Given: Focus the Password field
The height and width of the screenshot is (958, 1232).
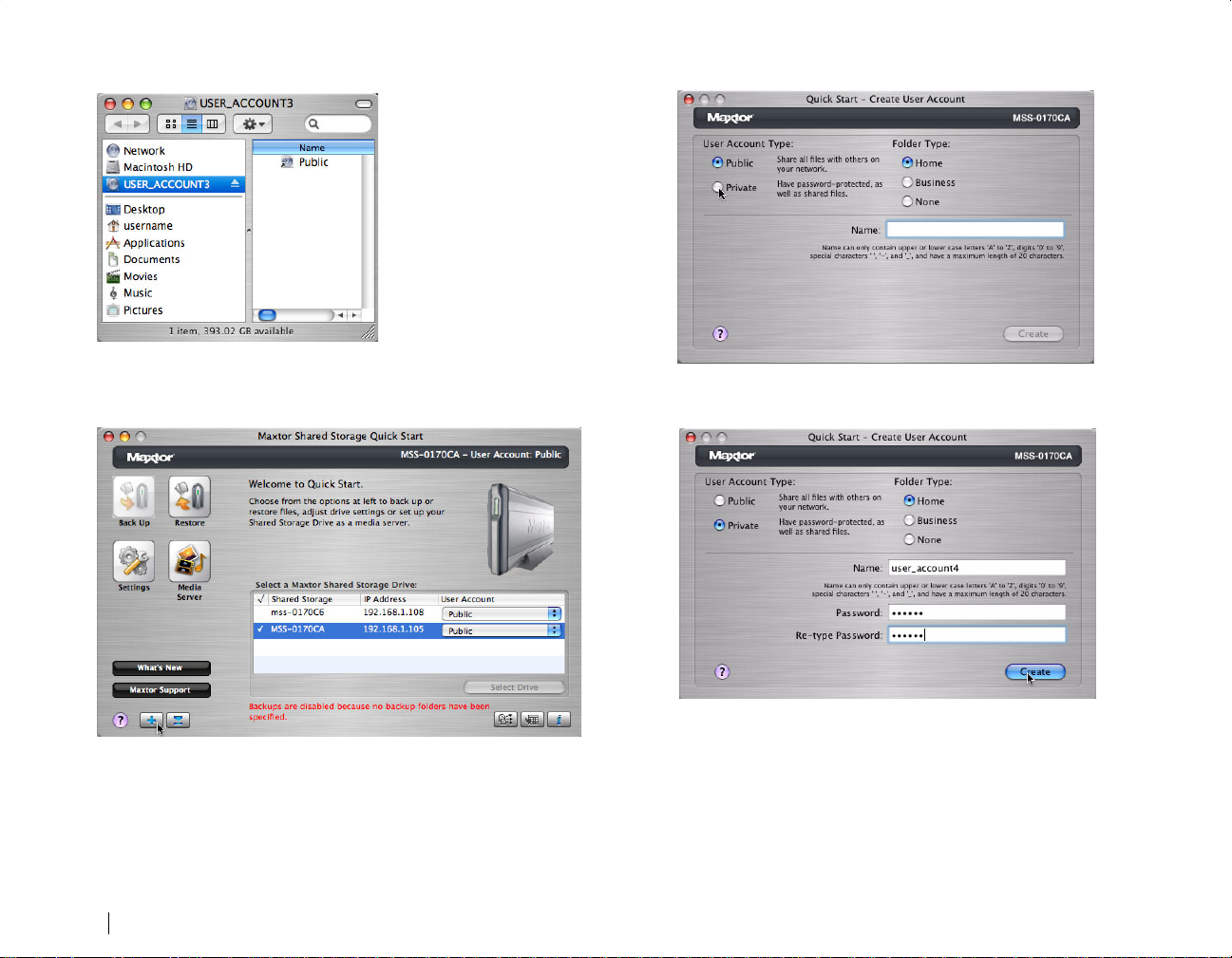Looking at the screenshot, I should [976, 613].
